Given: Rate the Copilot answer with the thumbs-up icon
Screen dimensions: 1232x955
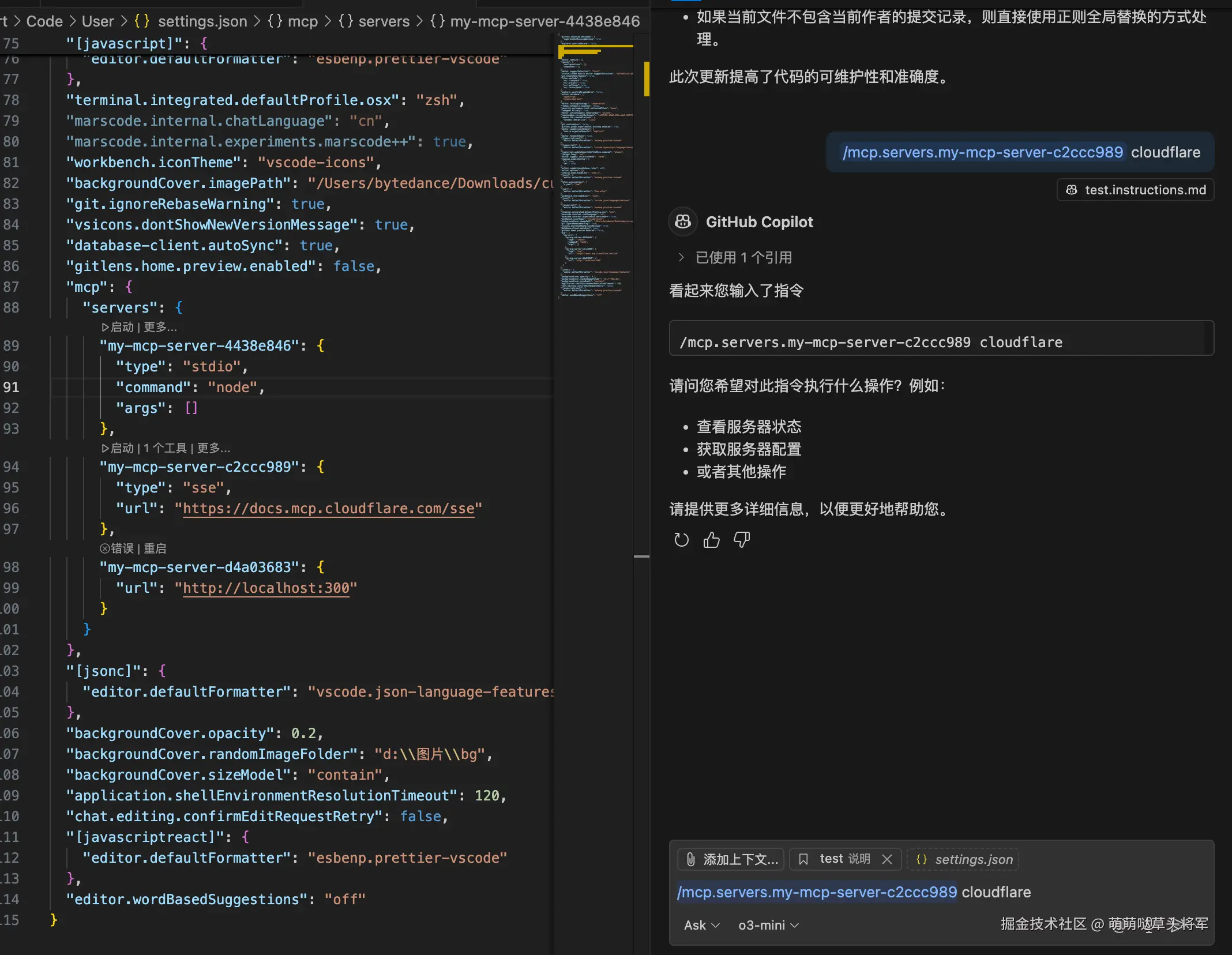Looking at the screenshot, I should coord(711,540).
